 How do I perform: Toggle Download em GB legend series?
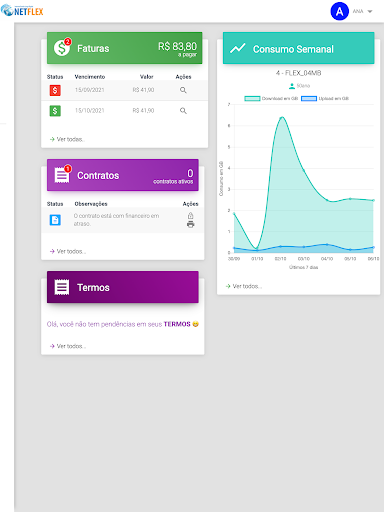(271, 98)
